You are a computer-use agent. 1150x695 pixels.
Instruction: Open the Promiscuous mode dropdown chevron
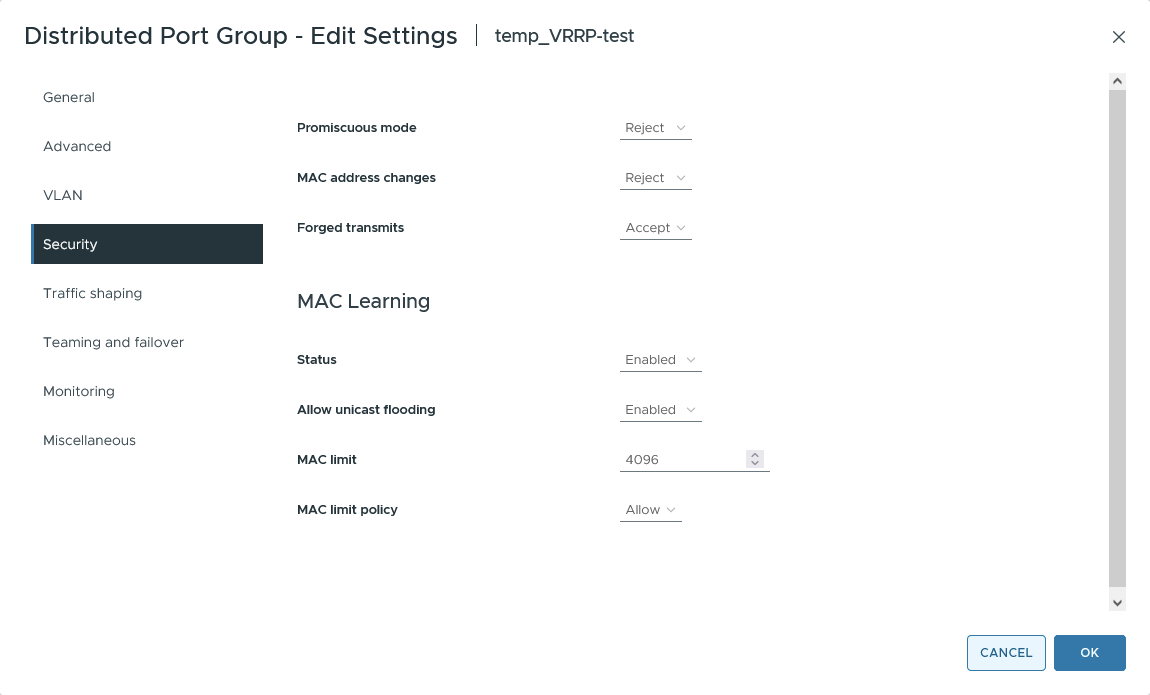681,128
